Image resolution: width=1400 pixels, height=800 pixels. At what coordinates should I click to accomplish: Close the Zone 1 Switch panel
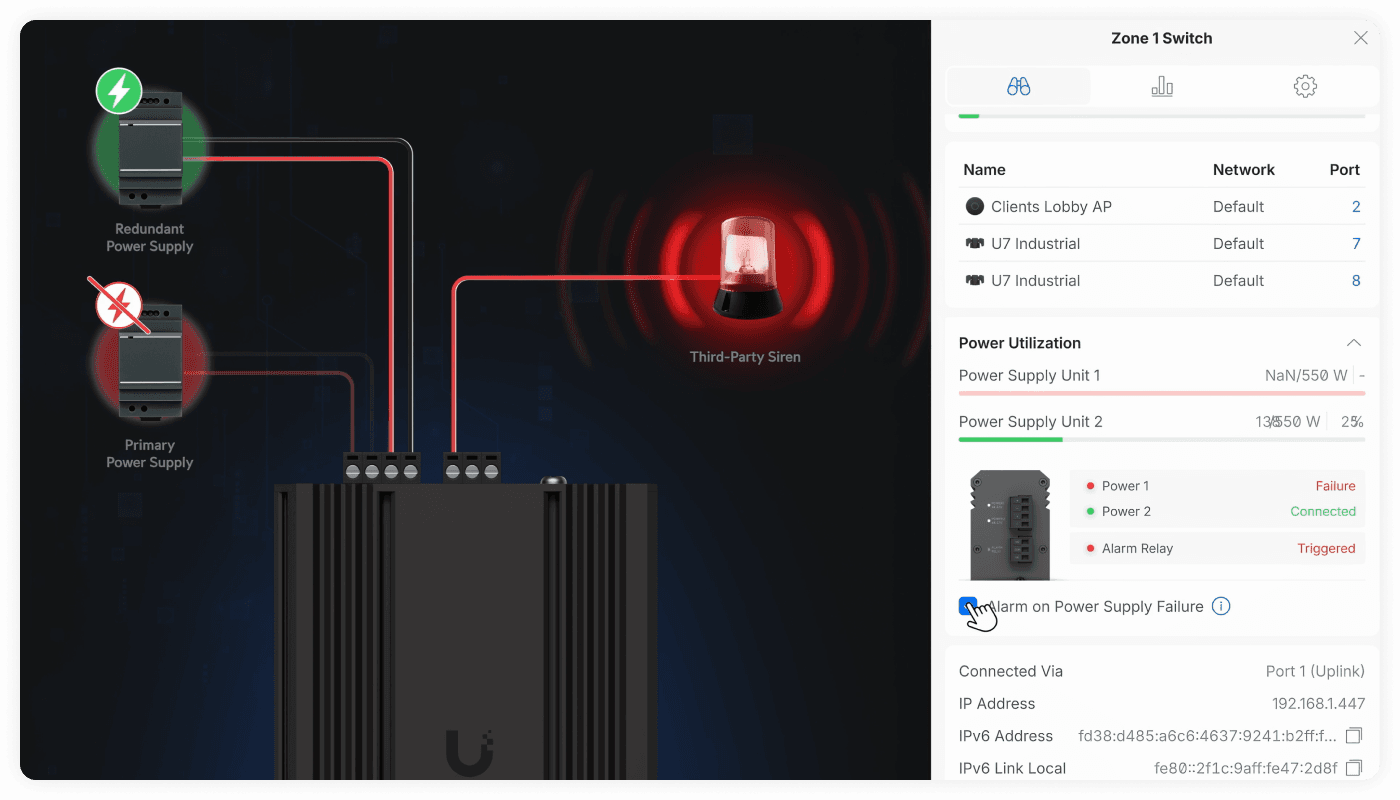(1361, 38)
